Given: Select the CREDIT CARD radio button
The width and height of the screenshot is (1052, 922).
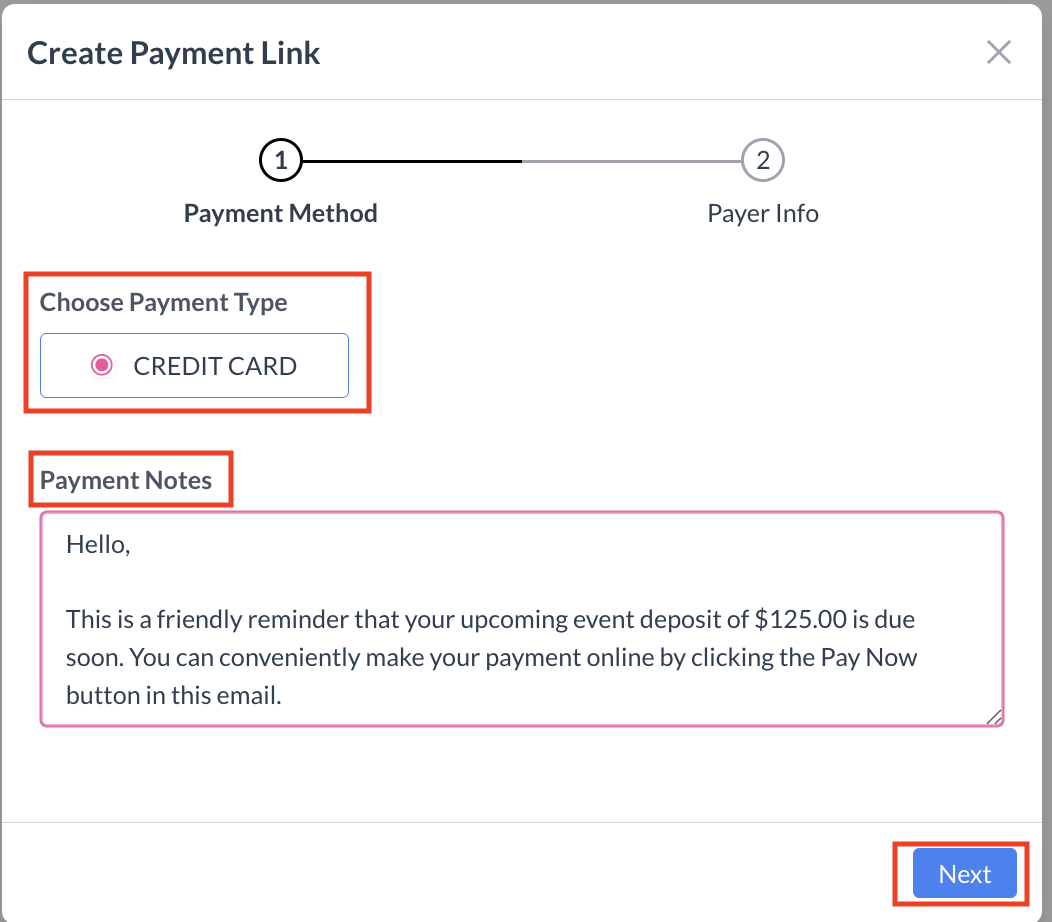Looking at the screenshot, I should (x=101, y=366).
